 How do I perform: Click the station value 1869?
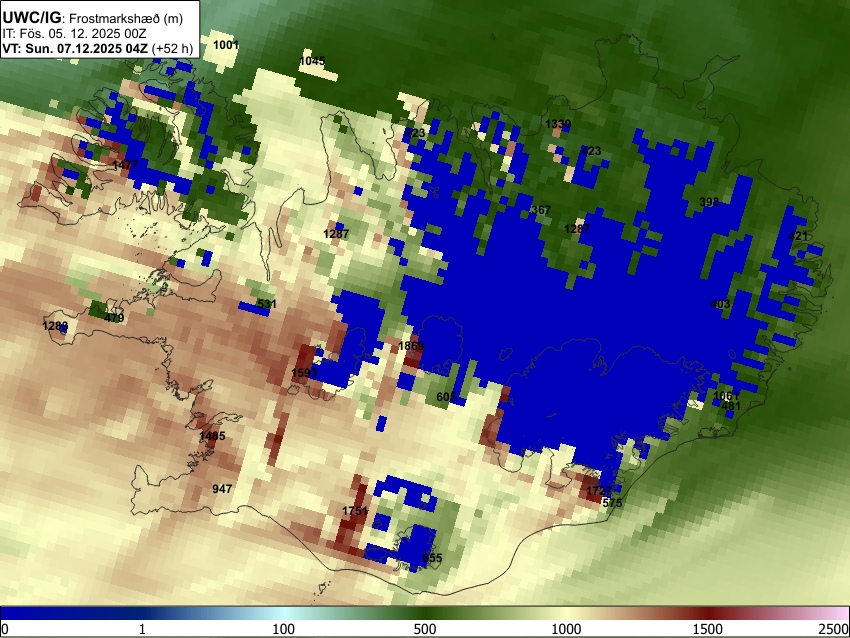(411, 346)
